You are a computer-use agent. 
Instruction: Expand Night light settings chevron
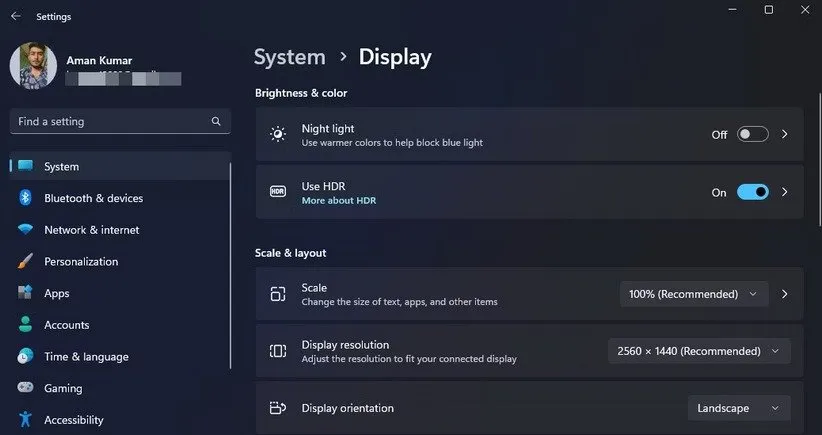click(x=785, y=135)
